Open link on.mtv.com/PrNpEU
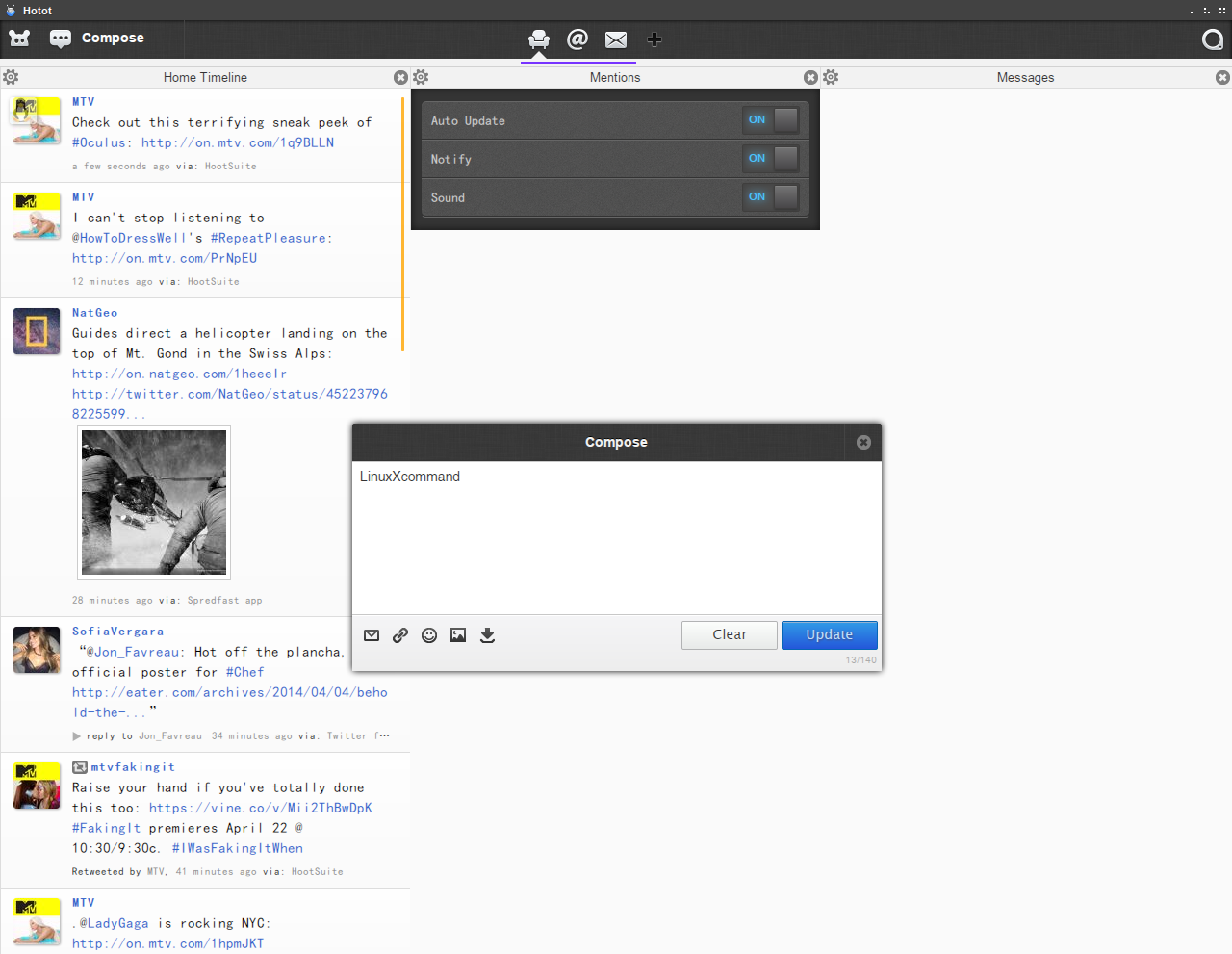Viewport: 1232px width, 954px height. point(165,258)
